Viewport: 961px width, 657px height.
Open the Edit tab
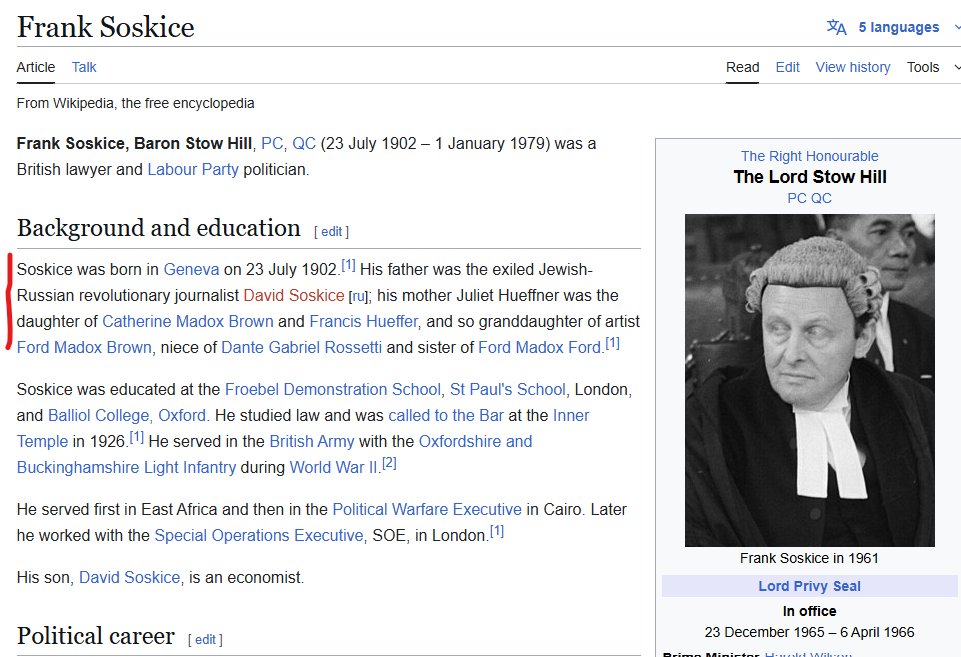788,67
